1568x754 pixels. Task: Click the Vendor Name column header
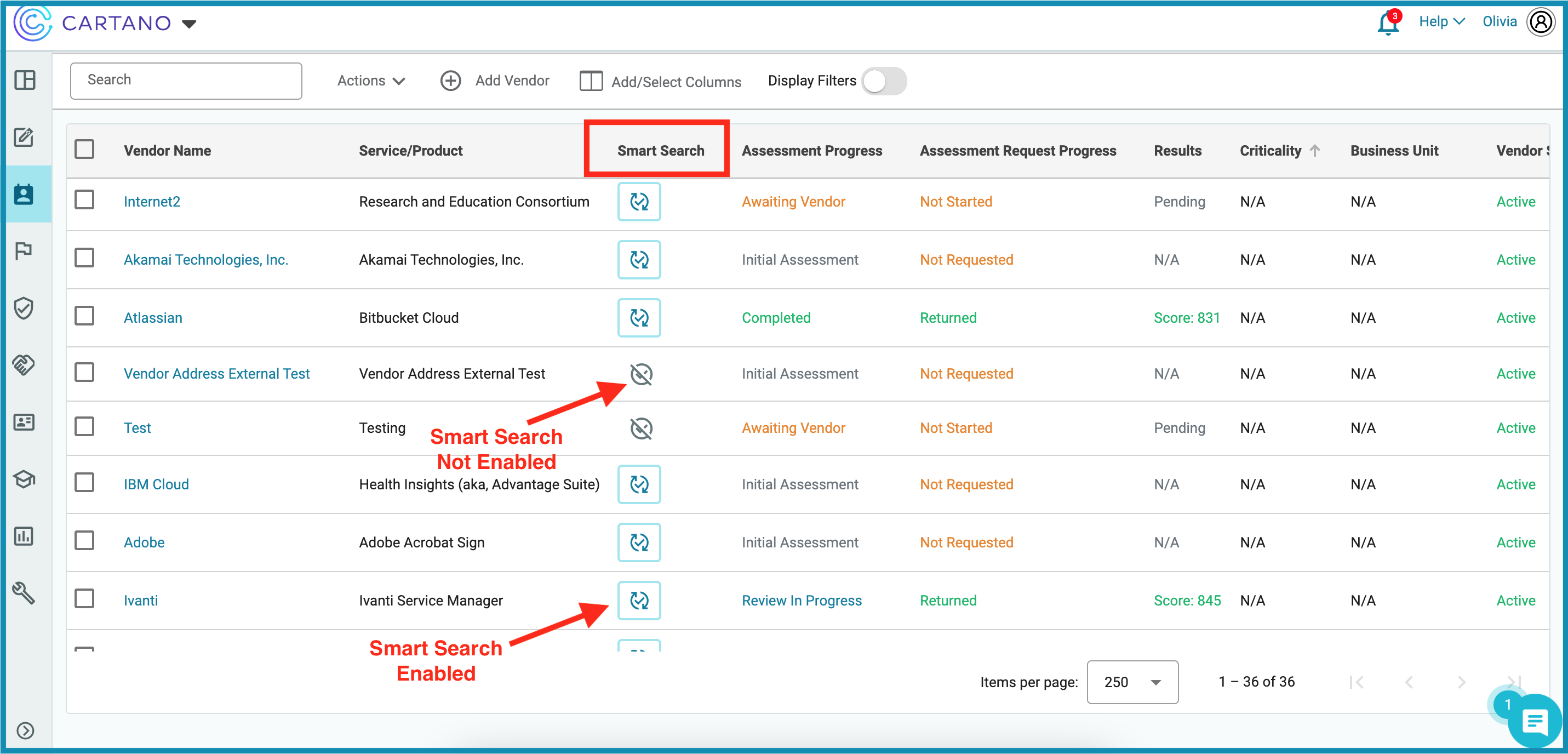pos(168,151)
